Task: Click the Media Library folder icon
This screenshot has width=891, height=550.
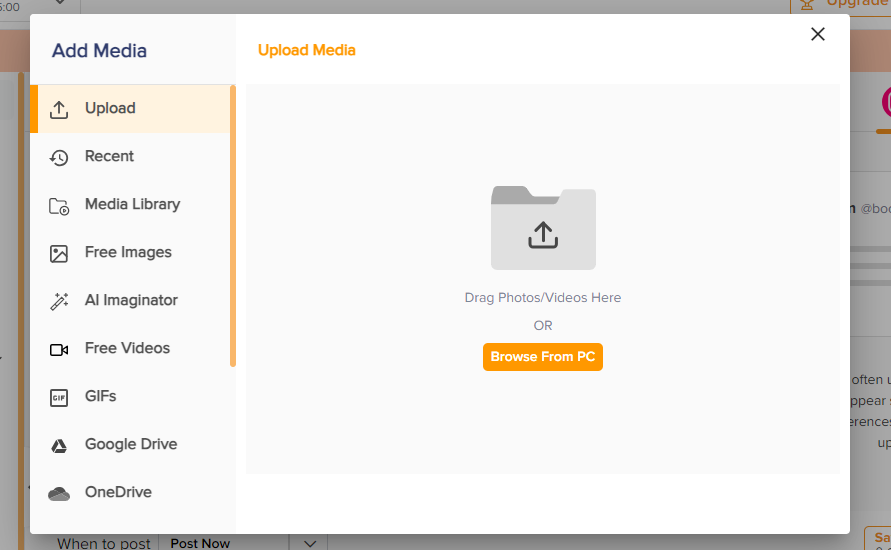Action: tap(59, 206)
